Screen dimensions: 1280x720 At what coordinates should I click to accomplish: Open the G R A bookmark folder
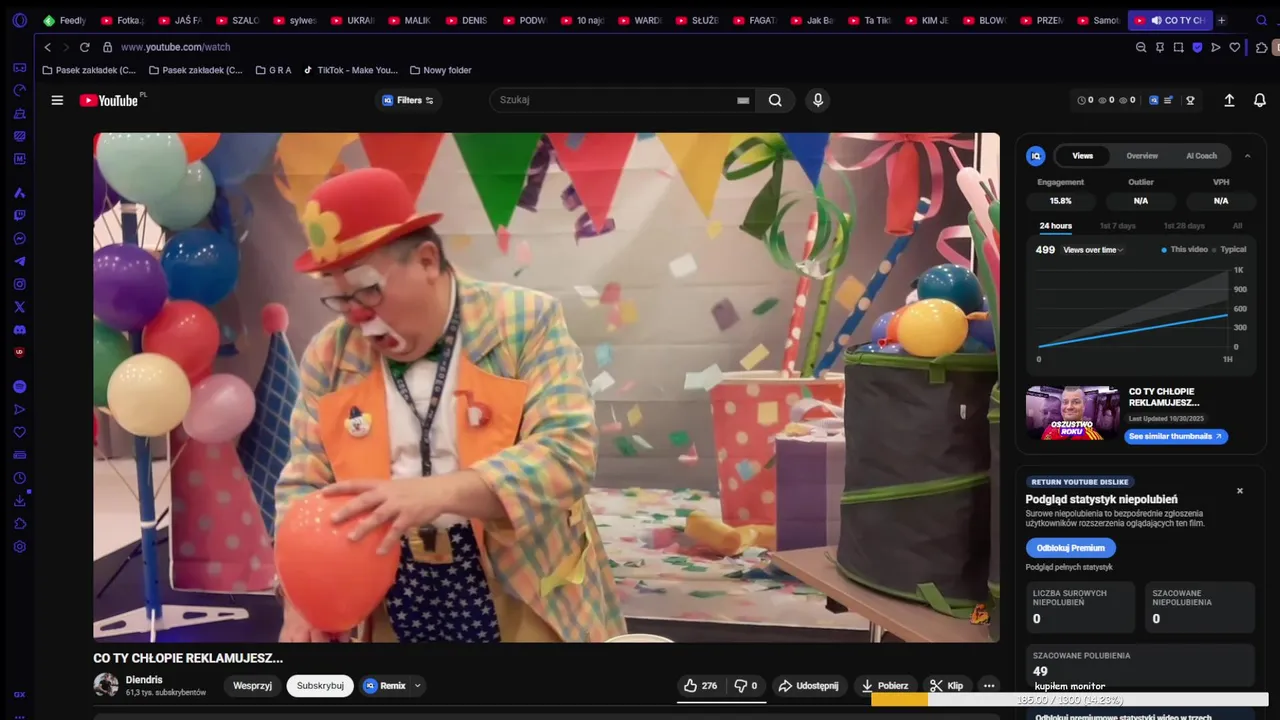(x=273, y=70)
